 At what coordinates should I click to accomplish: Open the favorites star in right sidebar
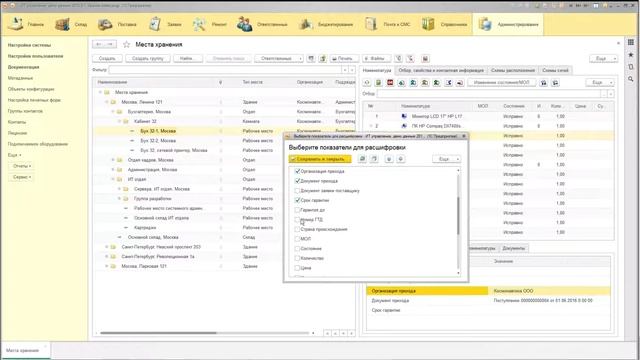click(x=631, y=55)
